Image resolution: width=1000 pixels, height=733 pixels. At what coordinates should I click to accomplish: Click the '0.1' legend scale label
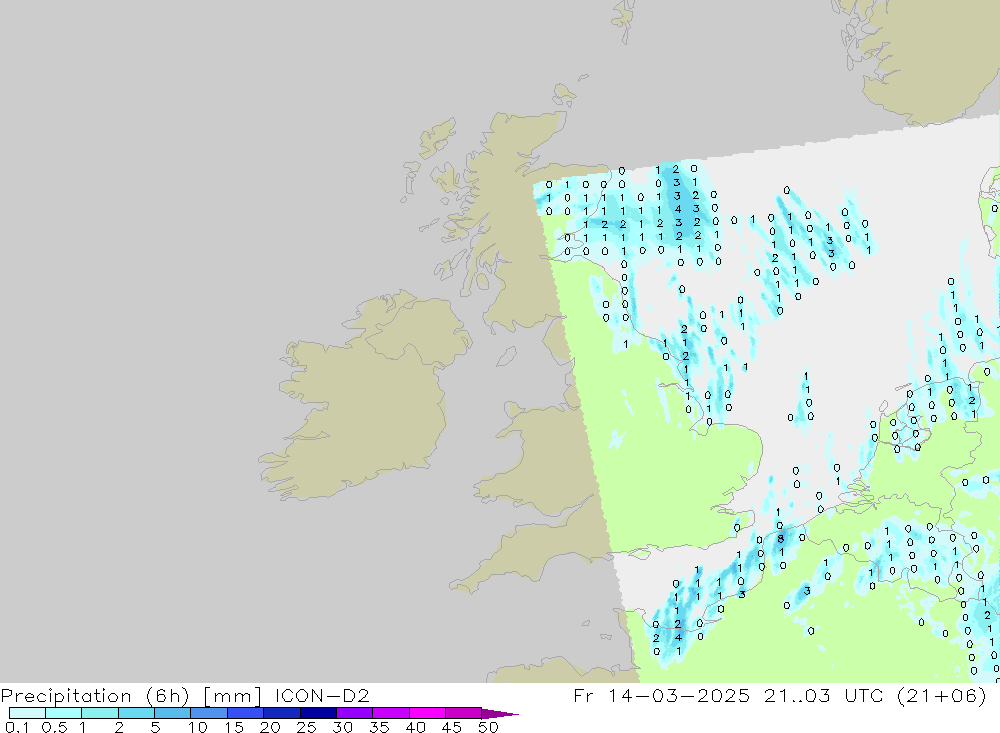(17, 727)
